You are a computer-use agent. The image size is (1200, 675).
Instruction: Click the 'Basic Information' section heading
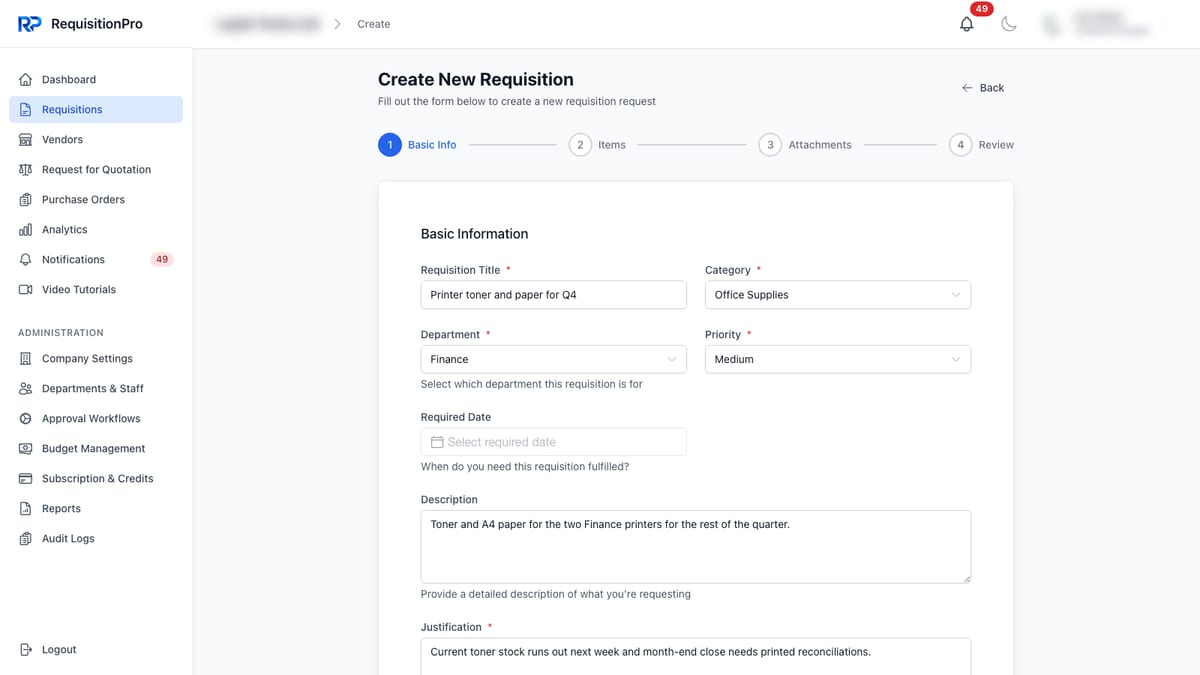pos(474,234)
